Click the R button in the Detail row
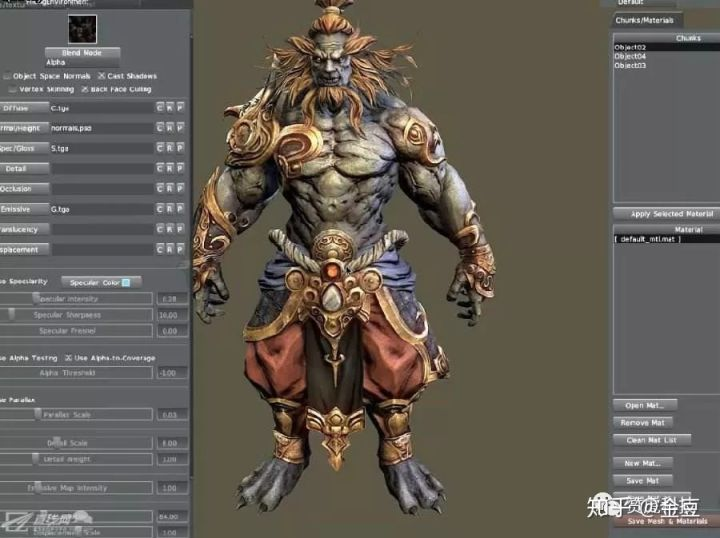Viewport: 720px width, 538px height. coord(170,168)
